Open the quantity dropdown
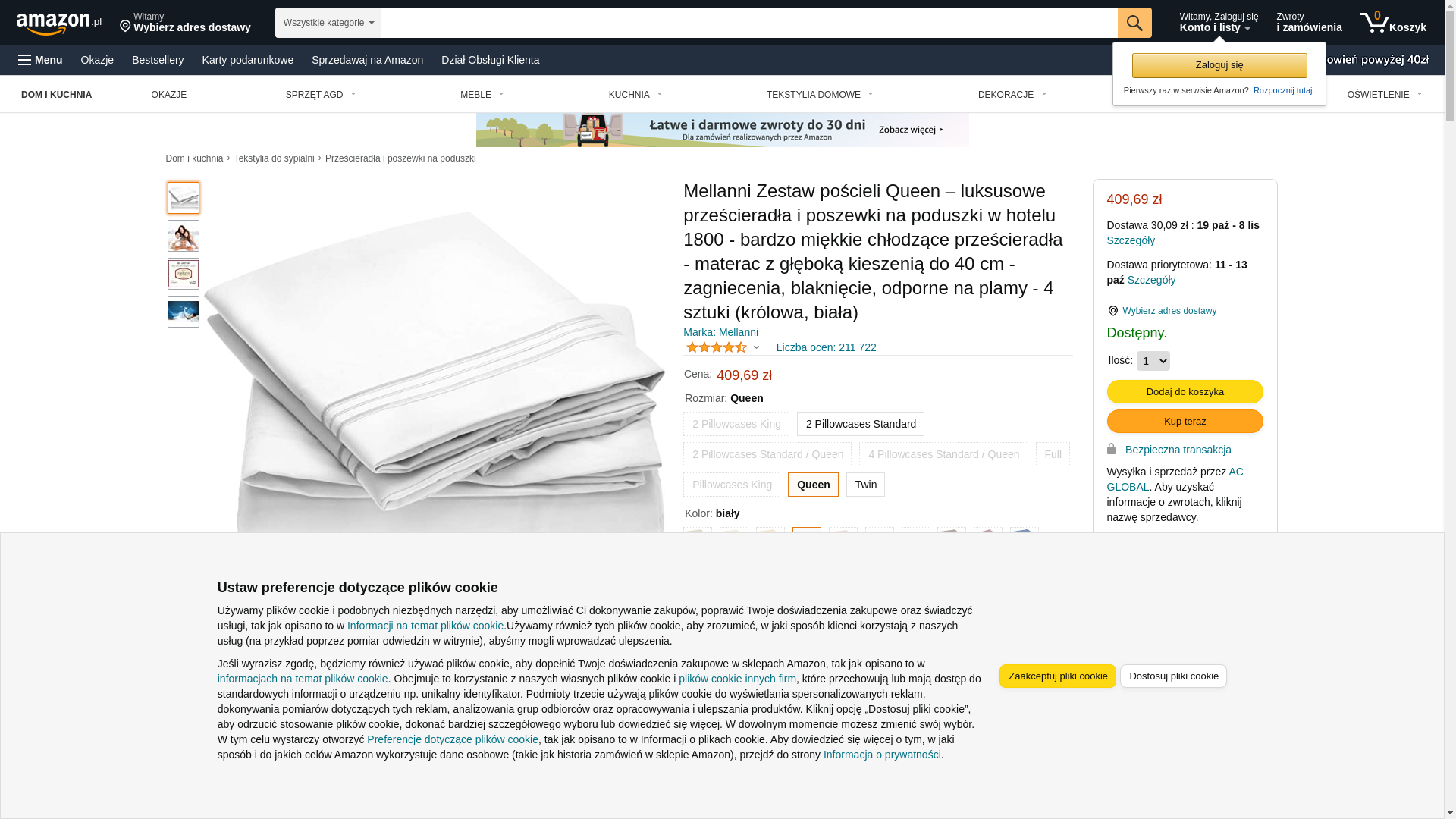The height and width of the screenshot is (819, 1456). [x=1153, y=361]
